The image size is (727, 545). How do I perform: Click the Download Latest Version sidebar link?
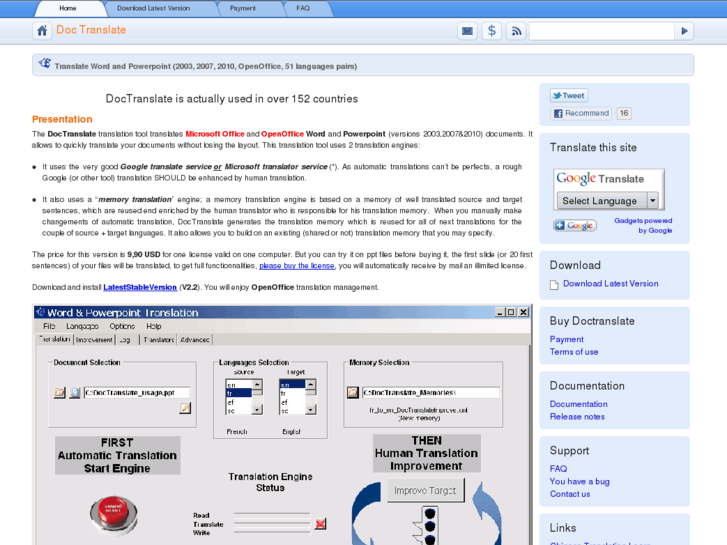click(611, 284)
